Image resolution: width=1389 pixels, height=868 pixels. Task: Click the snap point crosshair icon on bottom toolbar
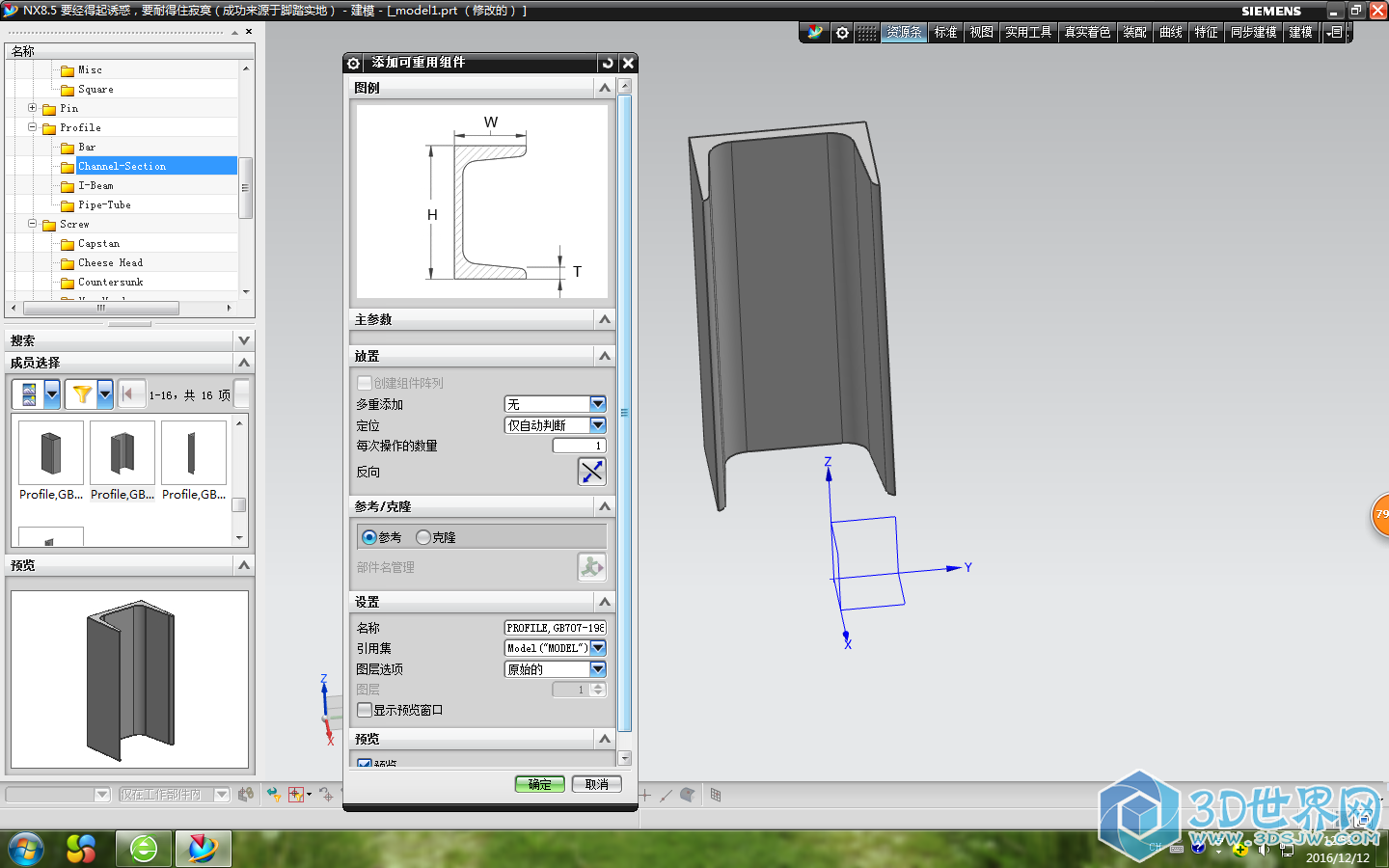[x=327, y=795]
